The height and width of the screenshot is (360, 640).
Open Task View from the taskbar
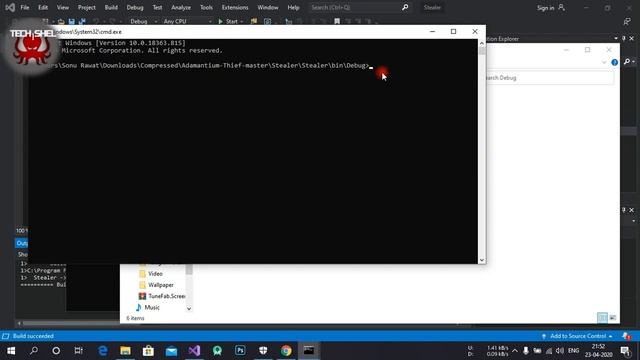point(78,351)
